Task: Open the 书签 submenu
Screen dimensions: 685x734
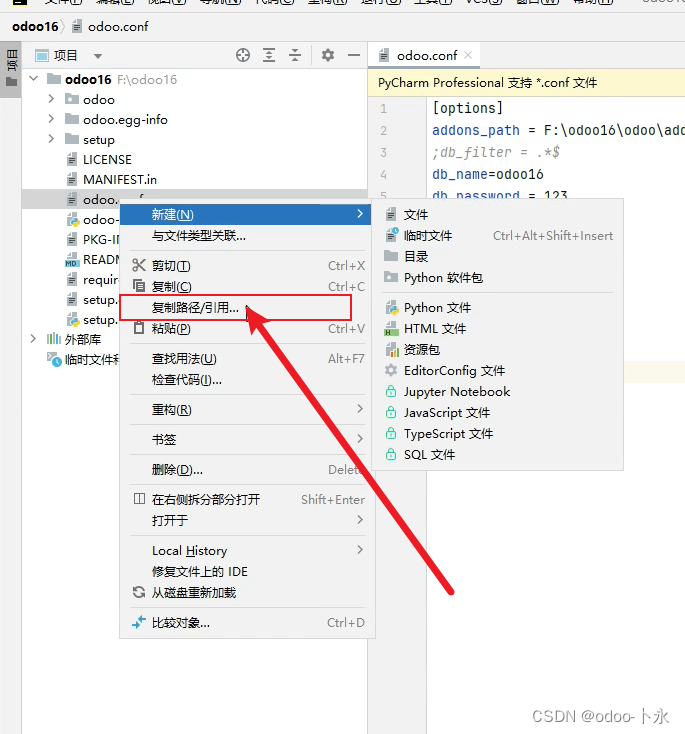Action: pos(245,439)
